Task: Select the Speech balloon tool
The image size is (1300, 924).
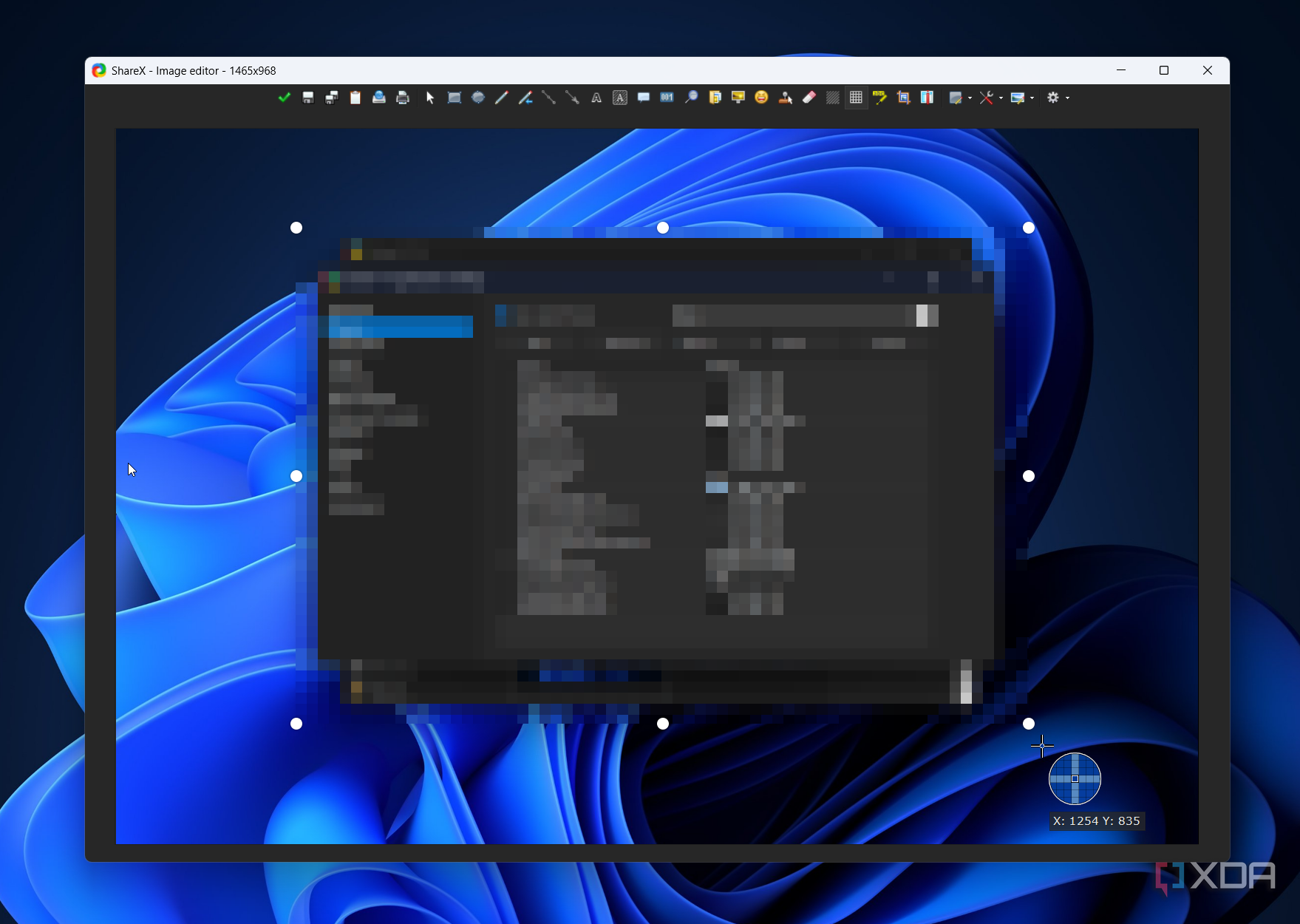Action: tap(644, 98)
